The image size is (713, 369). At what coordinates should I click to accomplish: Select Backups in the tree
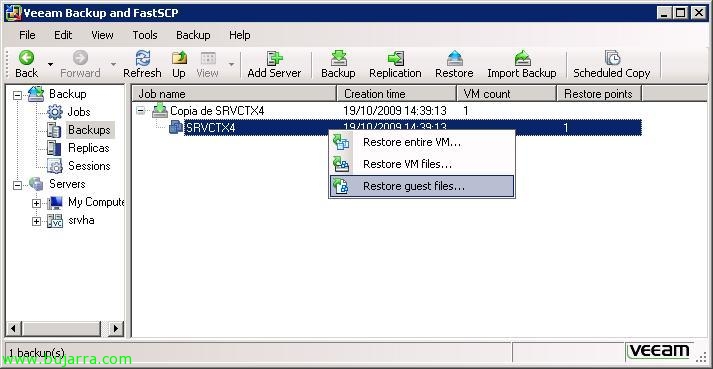[x=89, y=130]
